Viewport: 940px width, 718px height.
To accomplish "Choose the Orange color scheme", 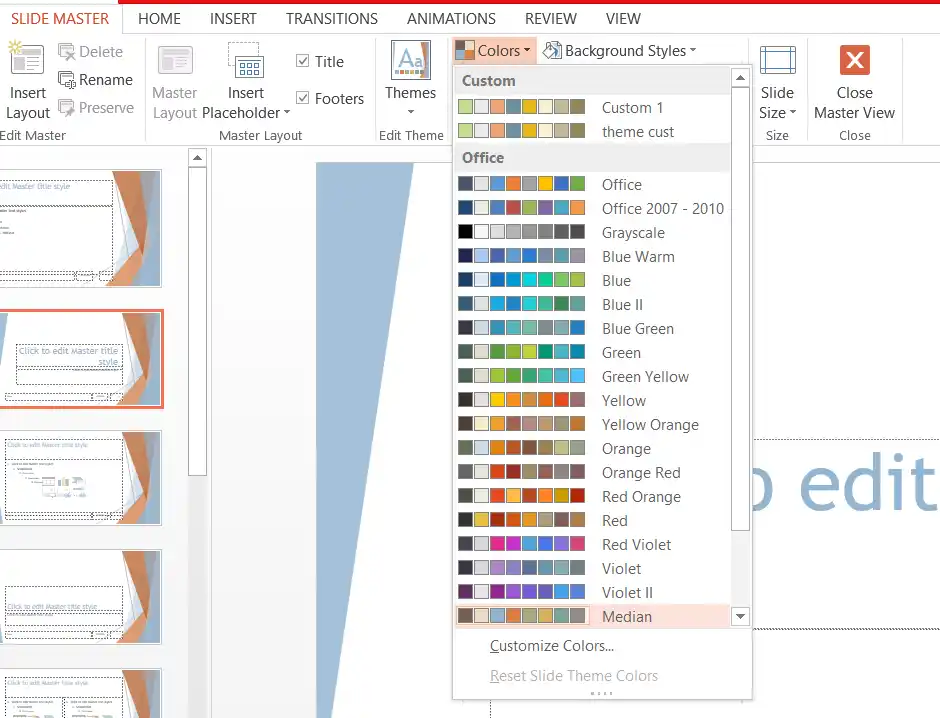I will click(592, 448).
